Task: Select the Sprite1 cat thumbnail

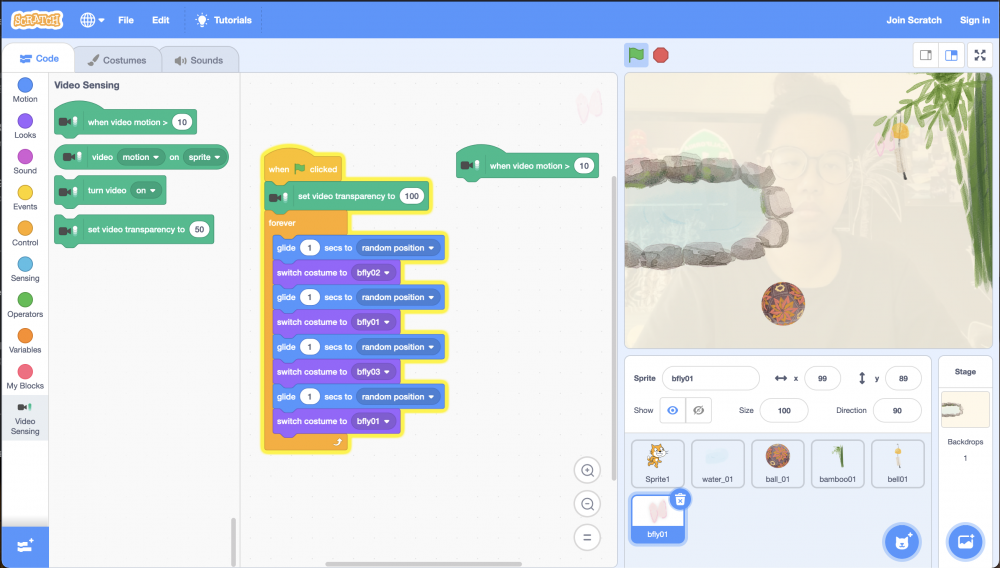Action: [x=657, y=463]
